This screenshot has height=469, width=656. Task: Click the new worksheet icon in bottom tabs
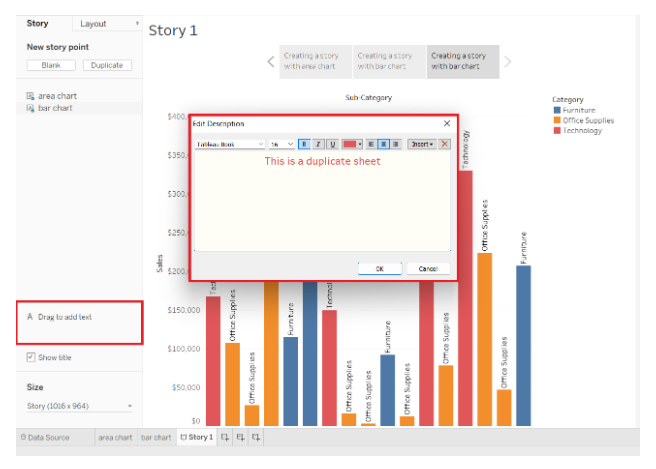[225, 437]
